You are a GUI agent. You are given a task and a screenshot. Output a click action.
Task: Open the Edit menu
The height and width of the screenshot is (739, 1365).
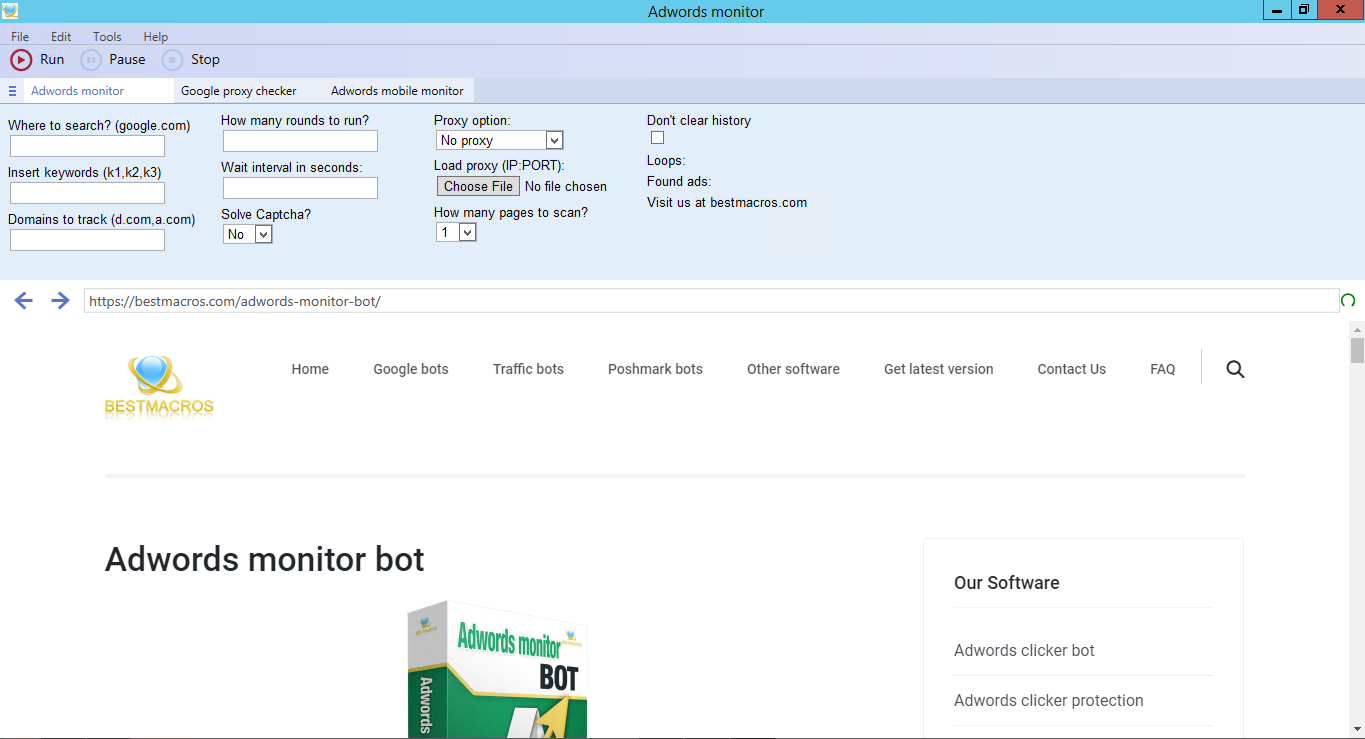(x=61, y=37)
